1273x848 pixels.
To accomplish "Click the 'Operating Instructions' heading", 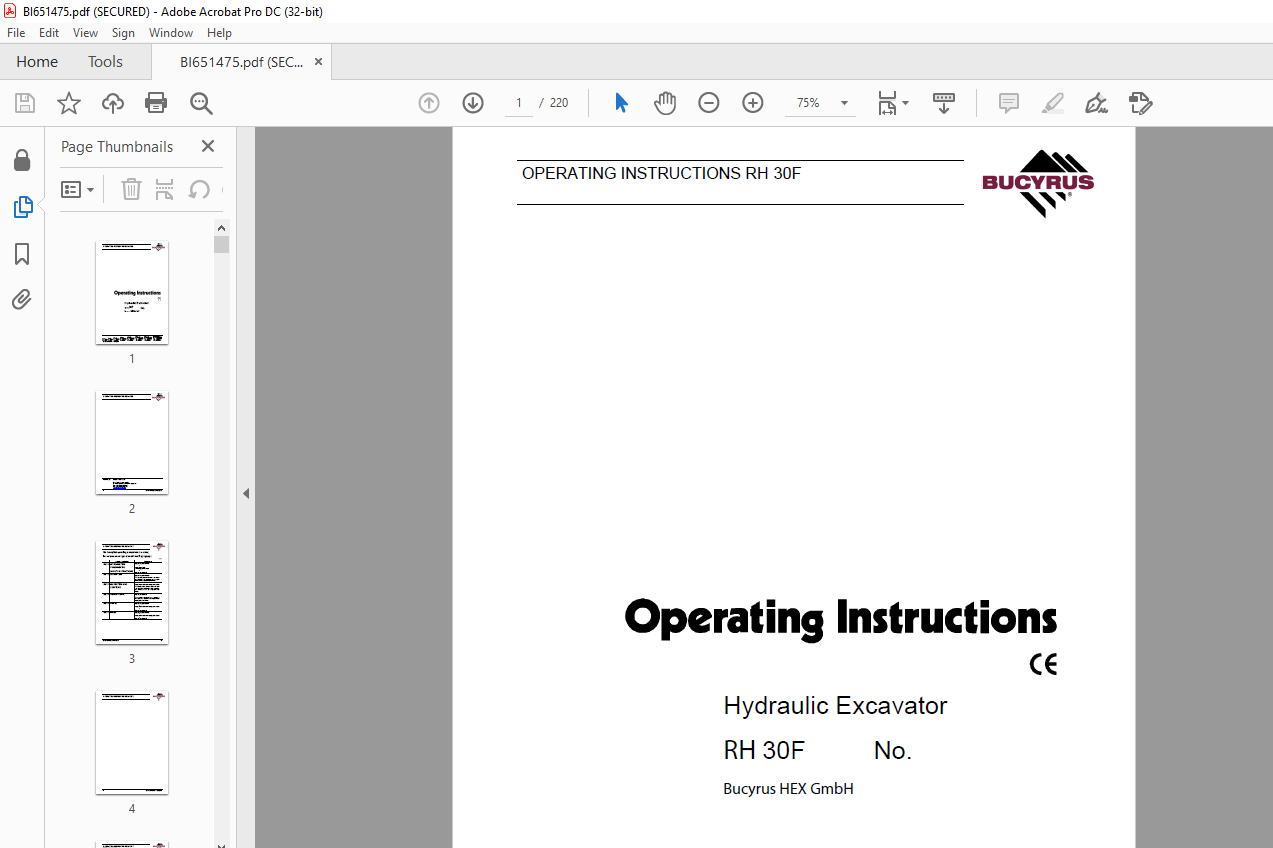I will click(841, 618).
